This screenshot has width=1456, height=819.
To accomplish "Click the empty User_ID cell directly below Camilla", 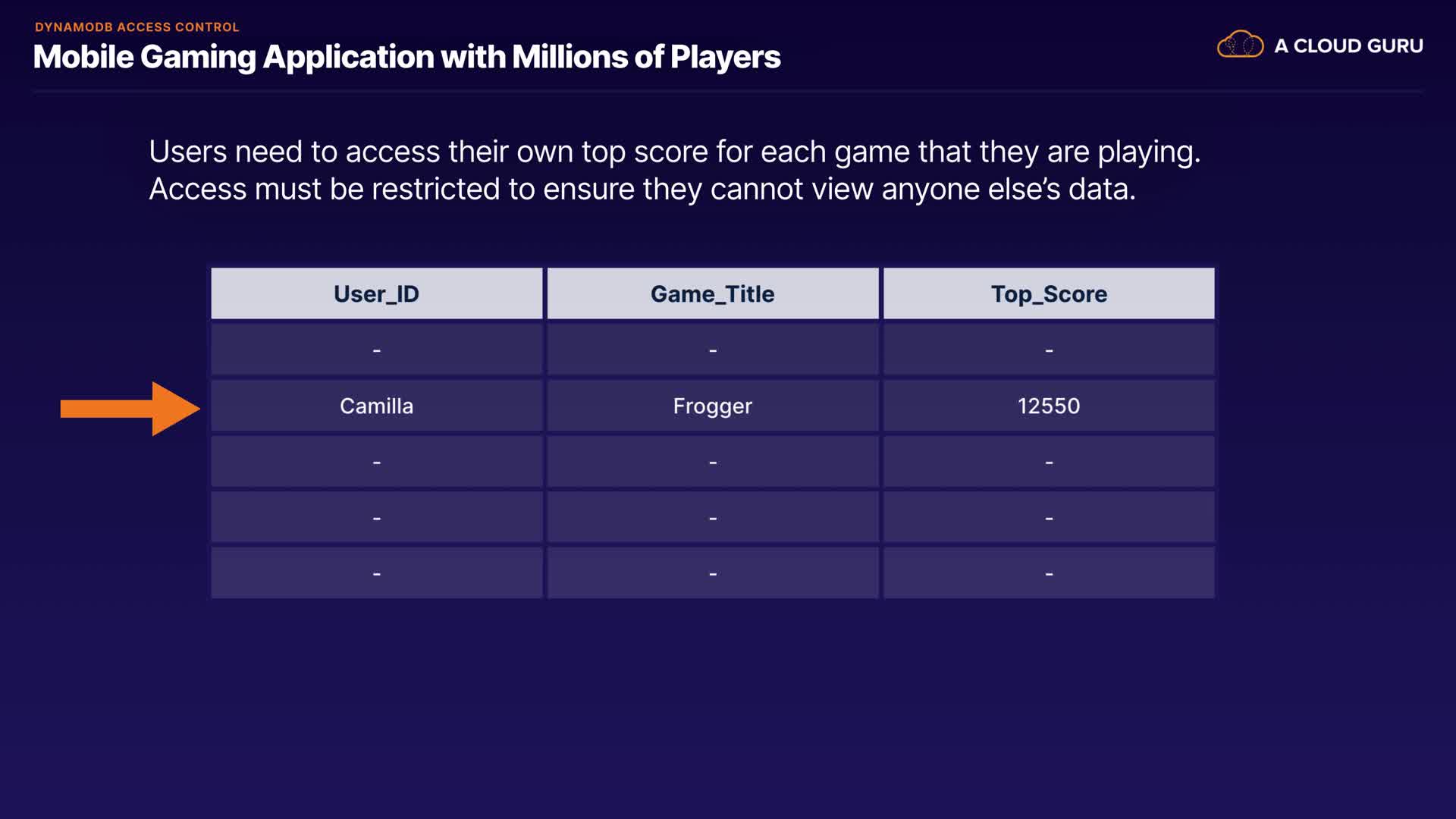I will 376,462.
